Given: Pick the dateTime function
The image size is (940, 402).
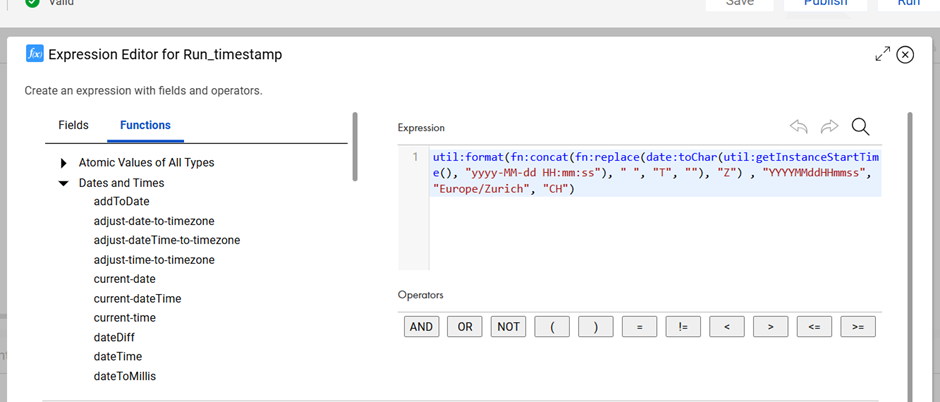Looking at the screenshot, I should pos(118,356).
